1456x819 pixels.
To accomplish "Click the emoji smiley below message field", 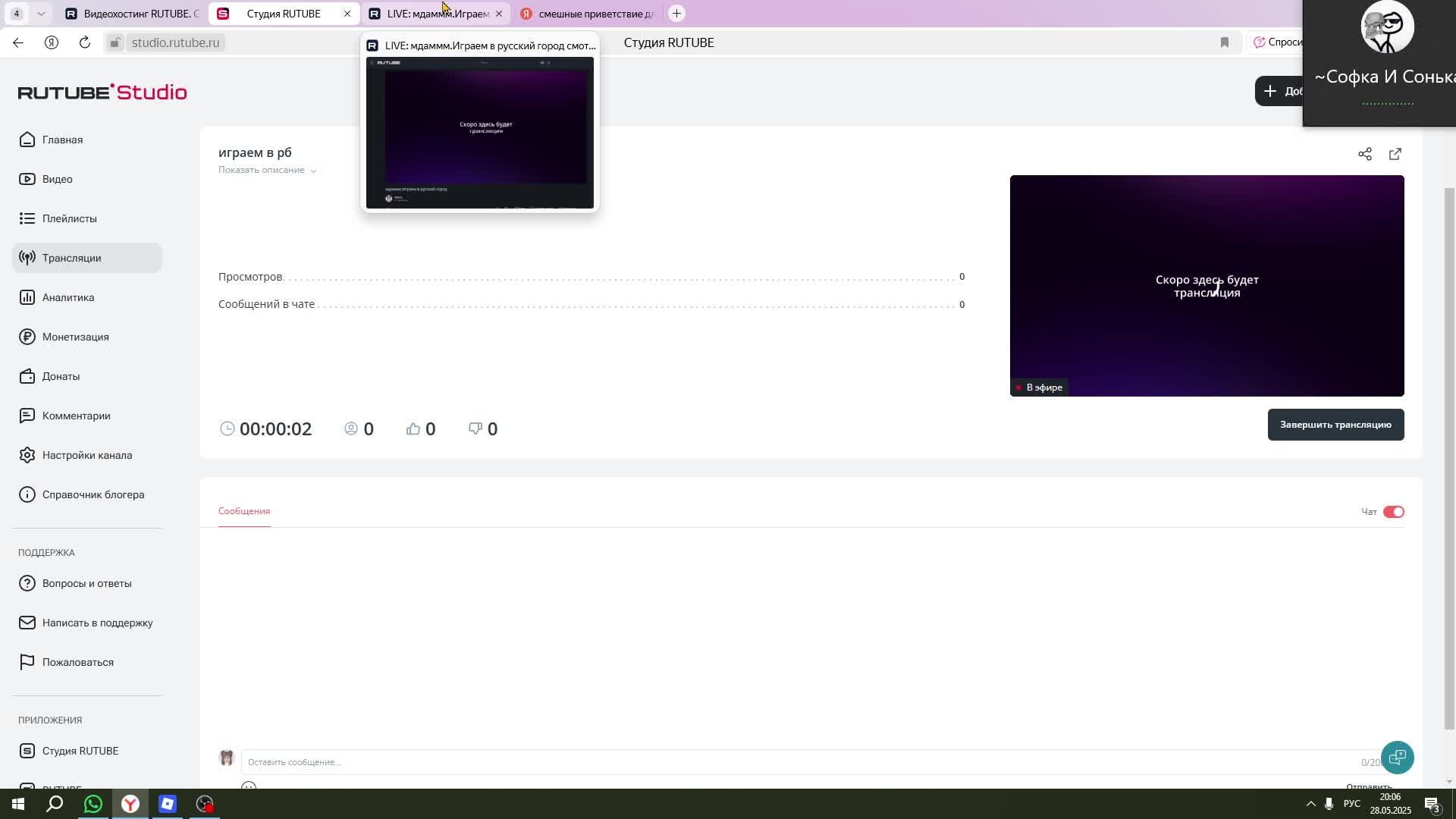I will [x=249, y=786].
